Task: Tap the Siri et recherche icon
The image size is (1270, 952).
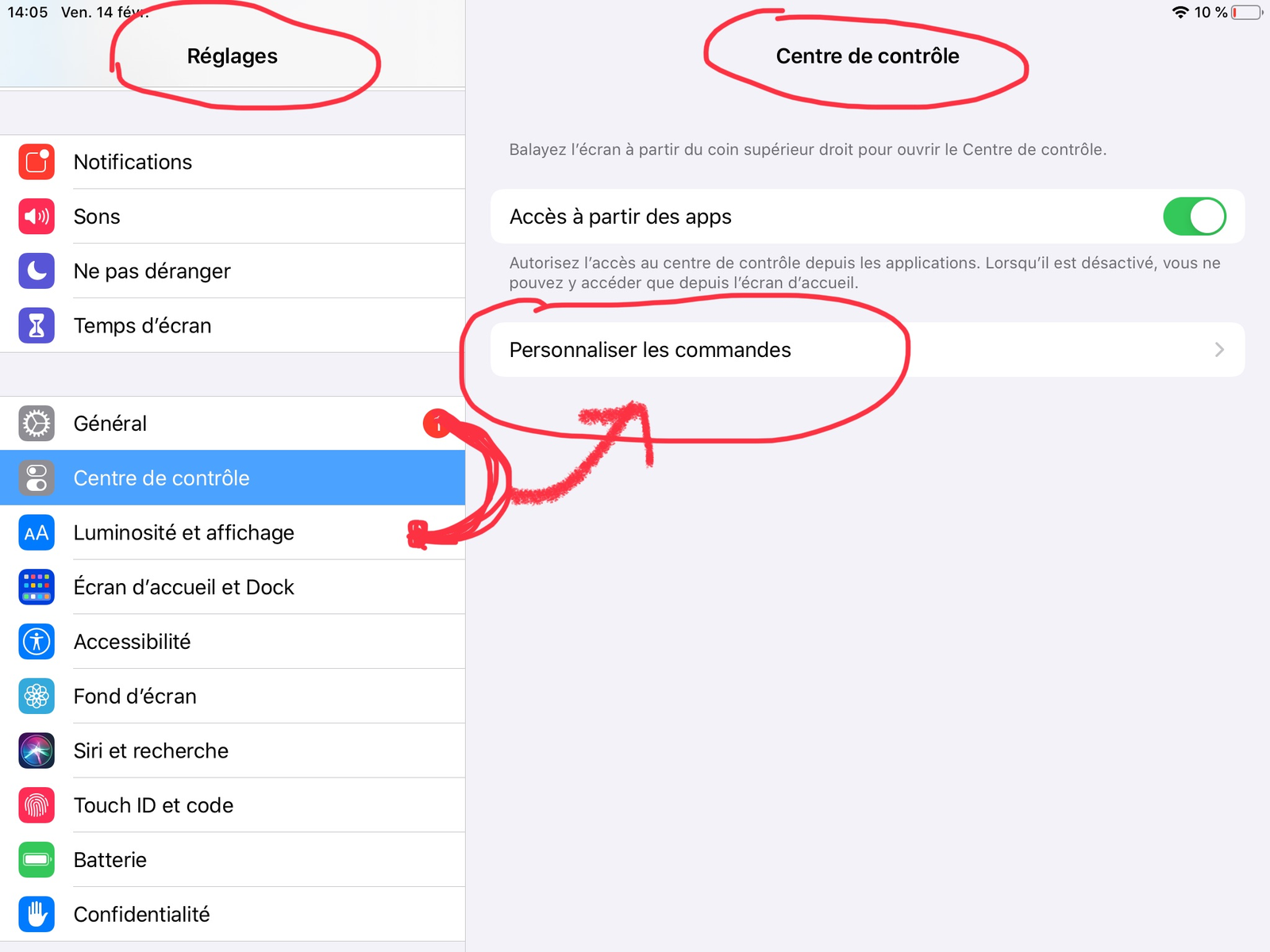Action: [x=37, y=750]
